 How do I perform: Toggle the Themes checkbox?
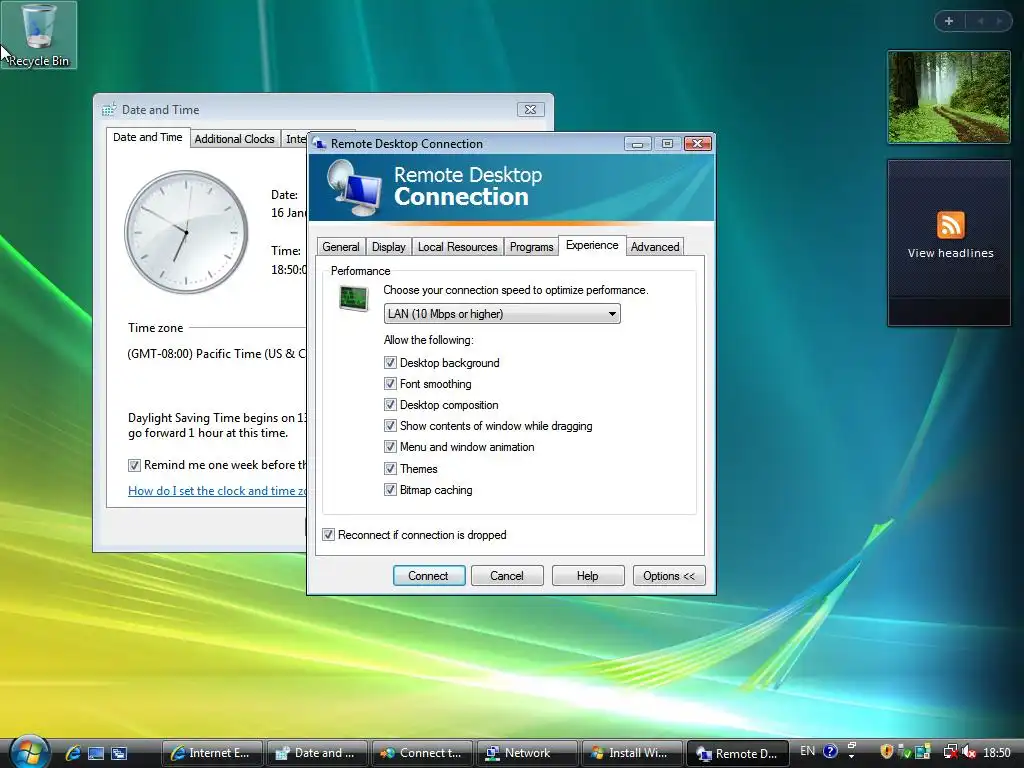click(390, 468)
